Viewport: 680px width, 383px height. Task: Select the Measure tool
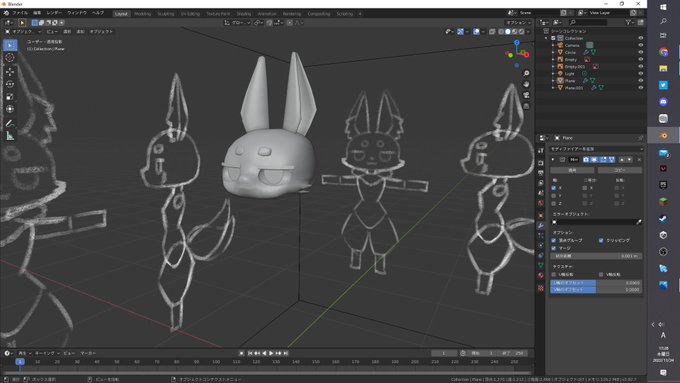pyautogui.click(x=10, y=136)
